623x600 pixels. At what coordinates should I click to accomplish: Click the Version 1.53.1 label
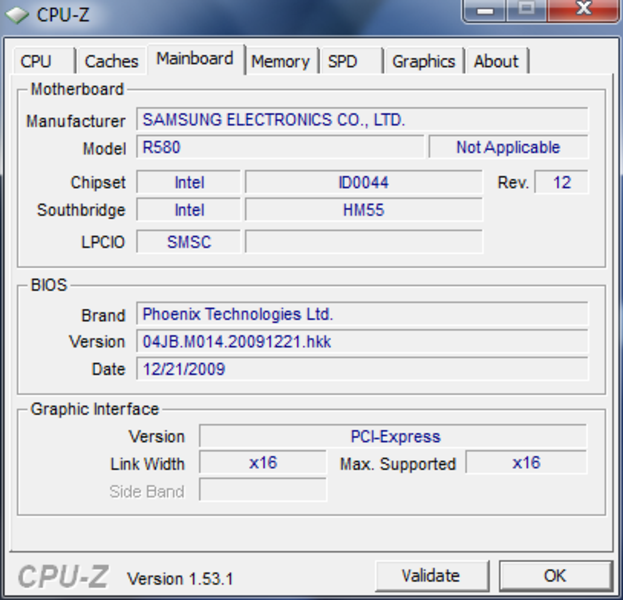(x=180, y=579)
